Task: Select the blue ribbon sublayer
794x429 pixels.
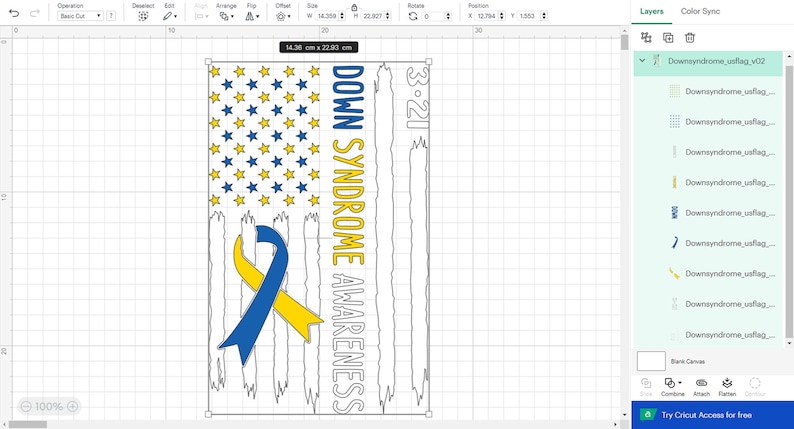Action: [708, 243]
